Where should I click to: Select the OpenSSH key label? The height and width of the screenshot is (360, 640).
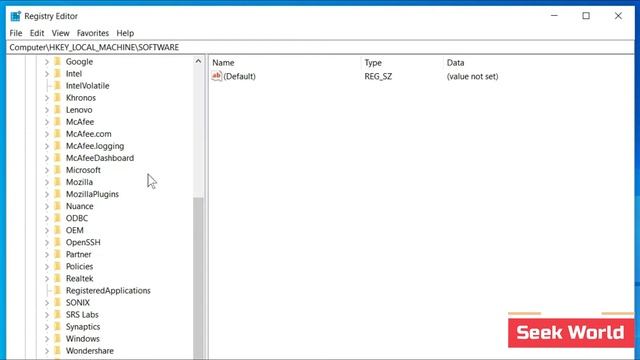[83, 242]
